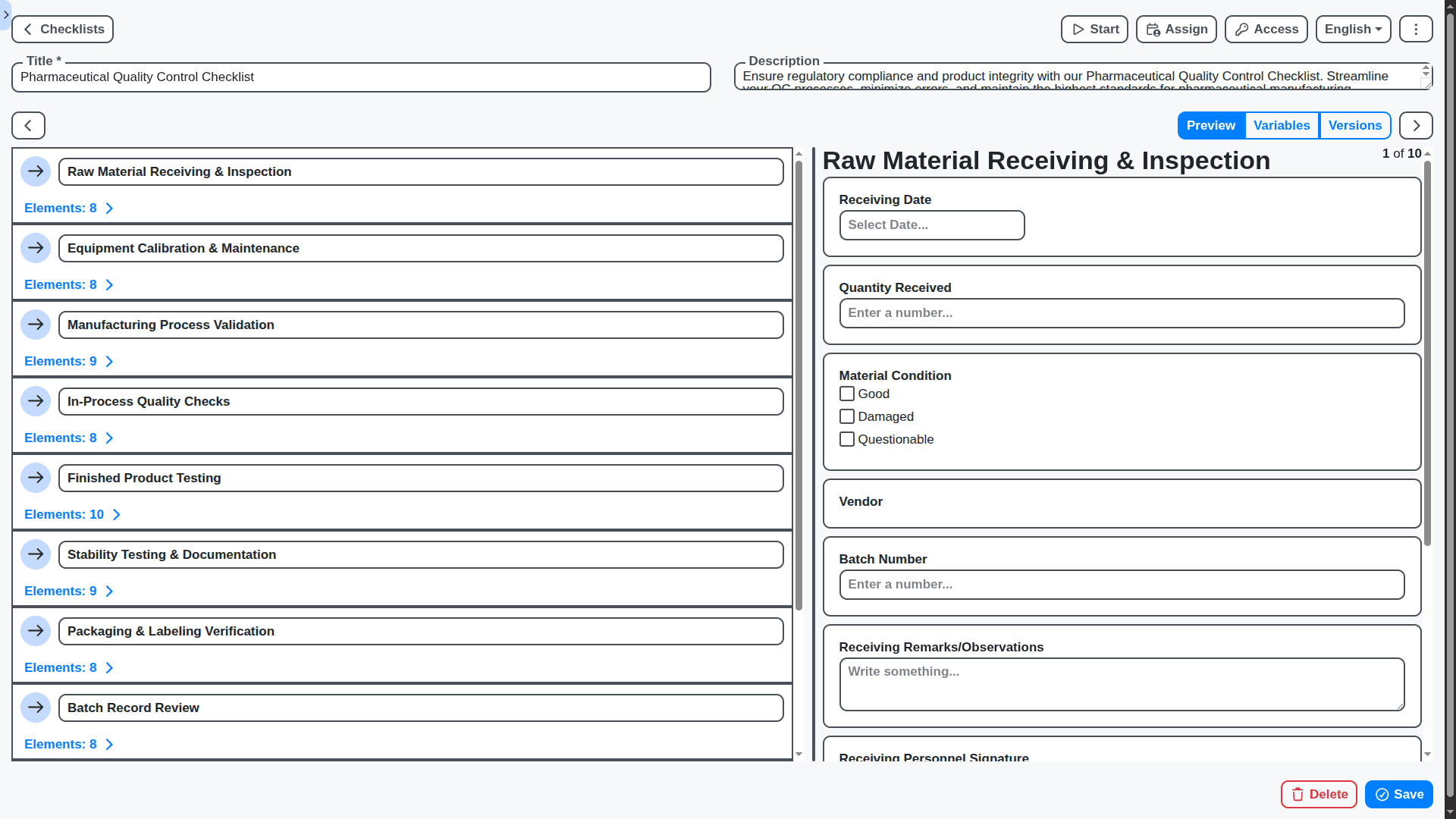Click the right navigation chevron near the Versions tab
The image size is (1456, 819).
click(1415, 125)
